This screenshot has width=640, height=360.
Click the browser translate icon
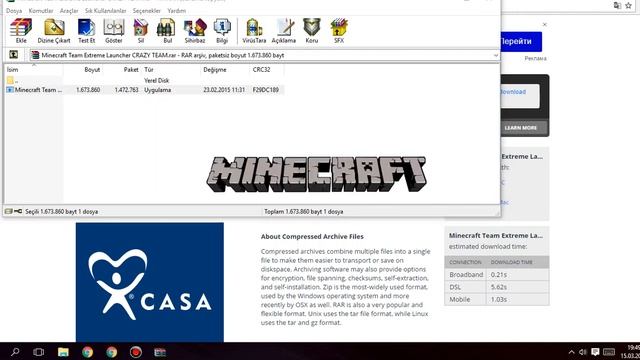[617, 5]
